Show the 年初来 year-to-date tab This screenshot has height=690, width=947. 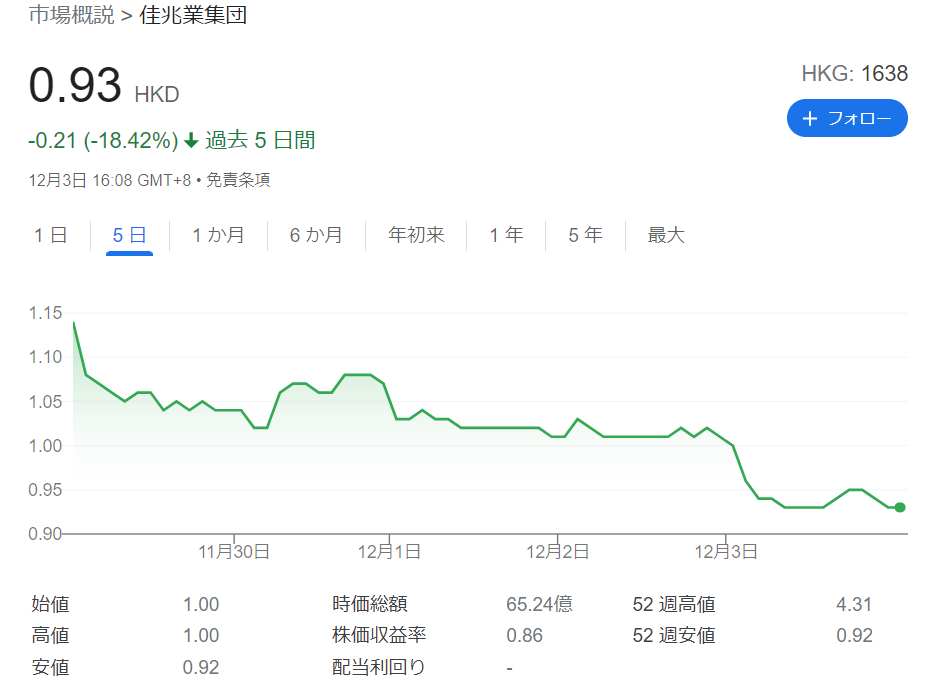tap(416, 235)
